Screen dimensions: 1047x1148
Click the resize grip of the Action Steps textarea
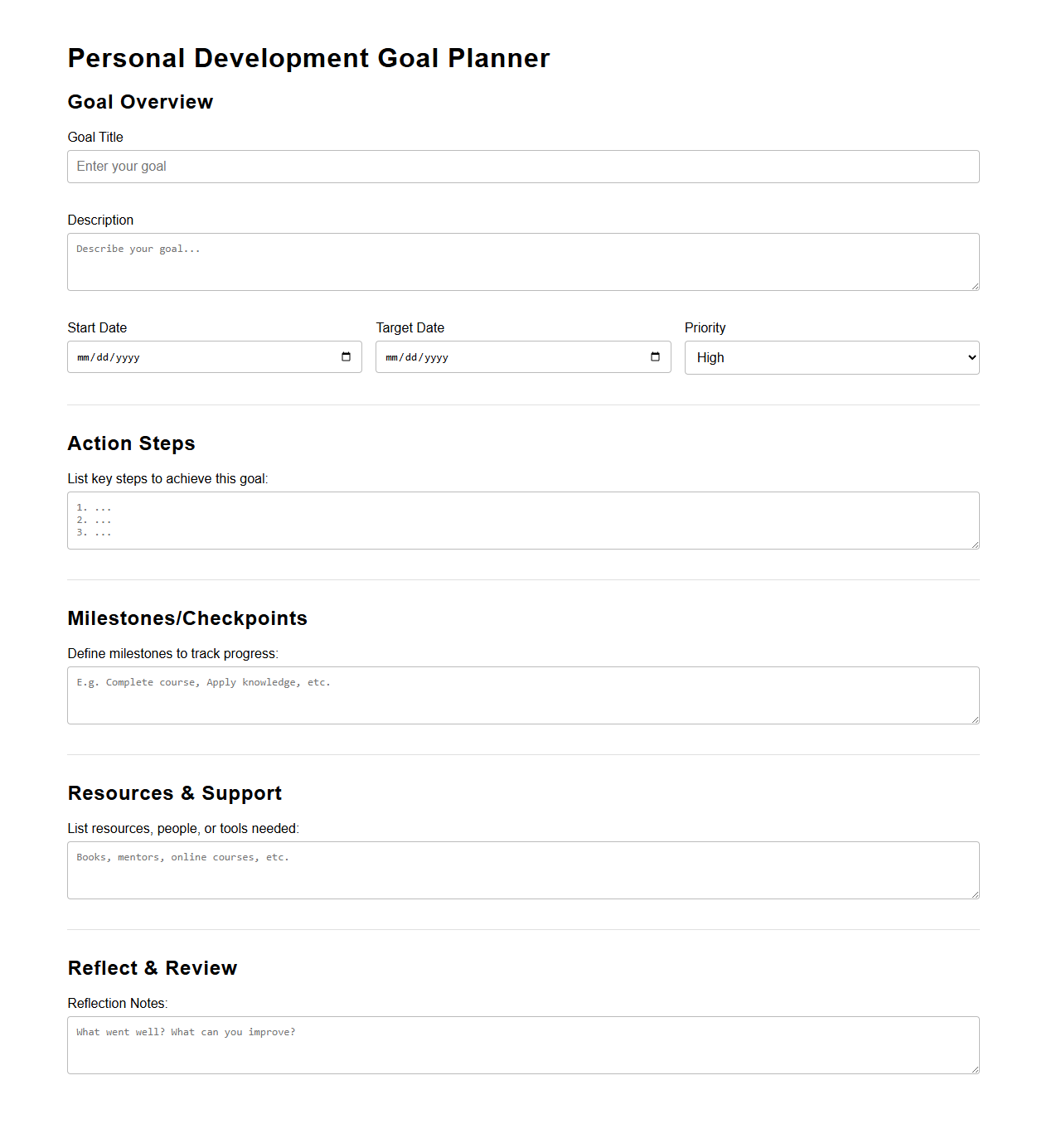pos(975,544)
